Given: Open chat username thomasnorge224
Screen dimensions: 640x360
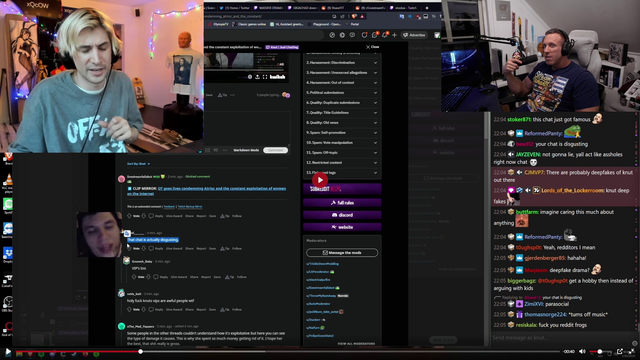Looking at the screenshot, I should pos(545,314).
